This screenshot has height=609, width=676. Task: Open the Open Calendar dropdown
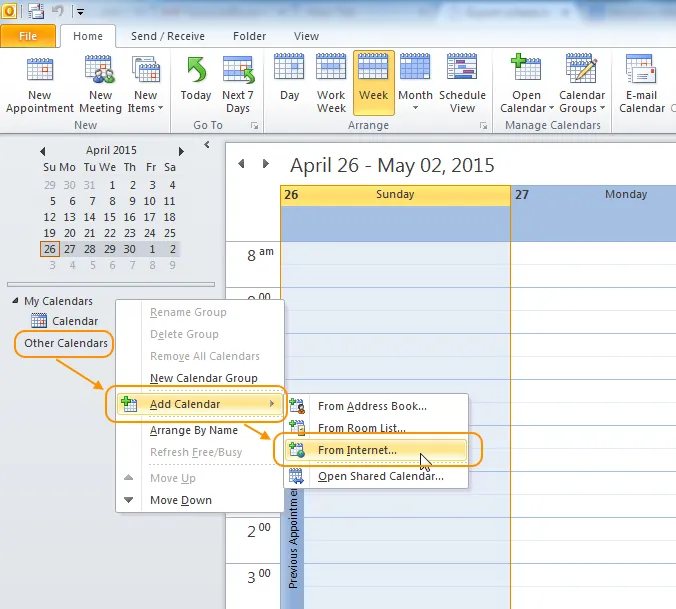click(x=526, y=84)
